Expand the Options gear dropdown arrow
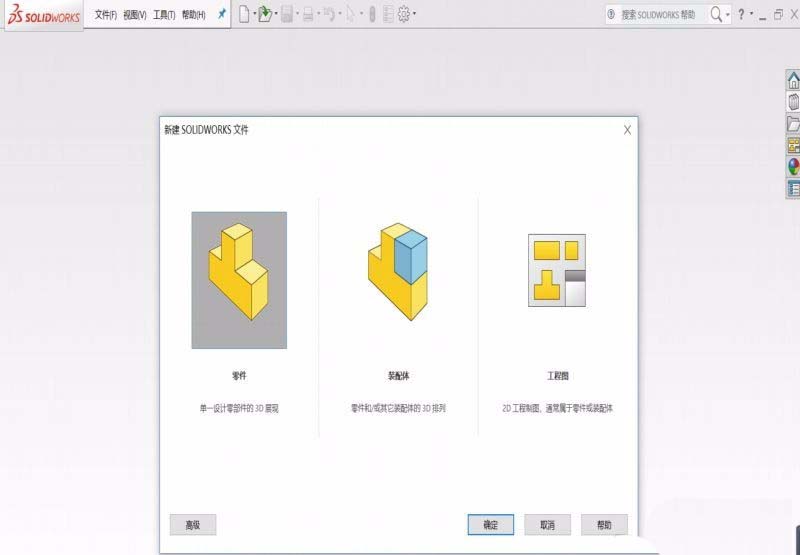 click(414, 13)
